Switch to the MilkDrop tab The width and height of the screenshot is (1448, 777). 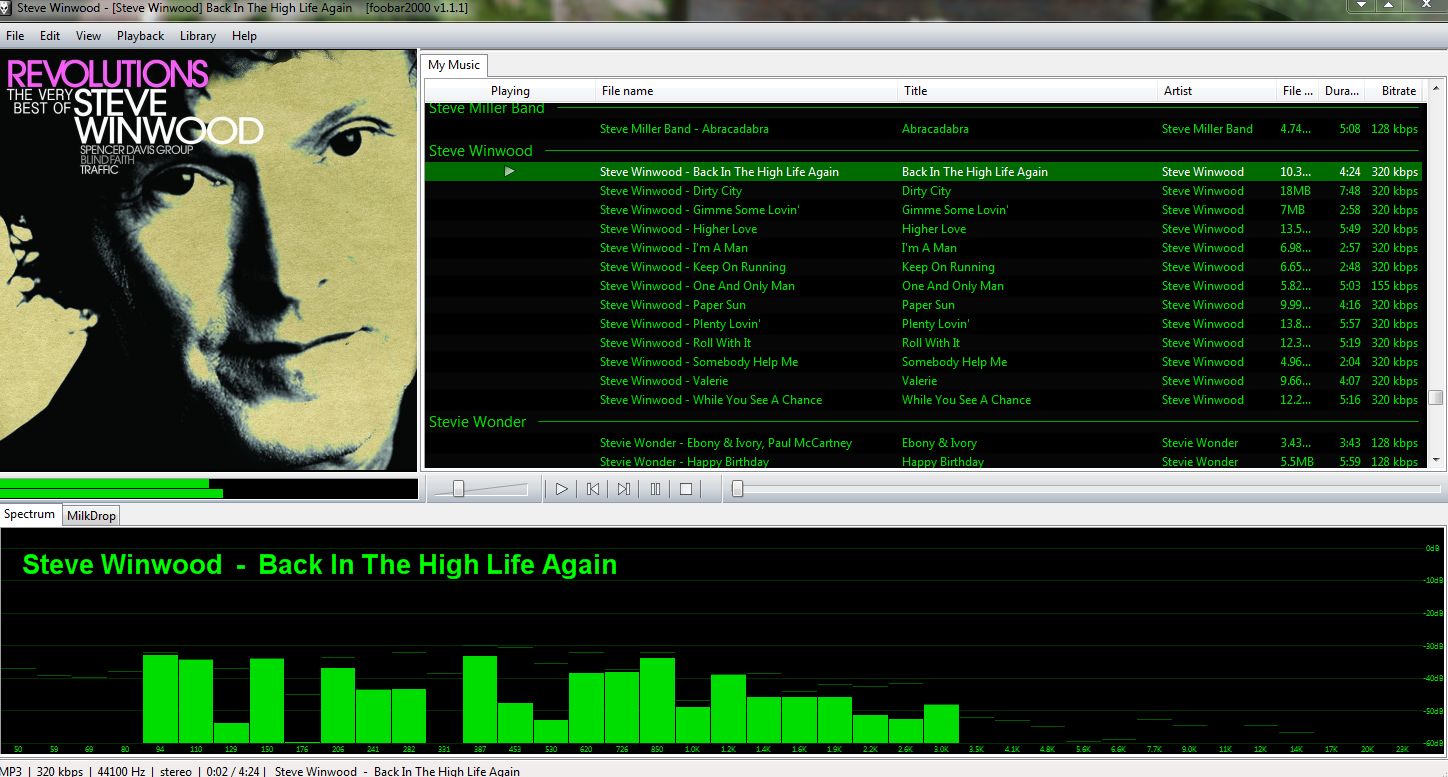pyautogui.click(x=92, y=515)
